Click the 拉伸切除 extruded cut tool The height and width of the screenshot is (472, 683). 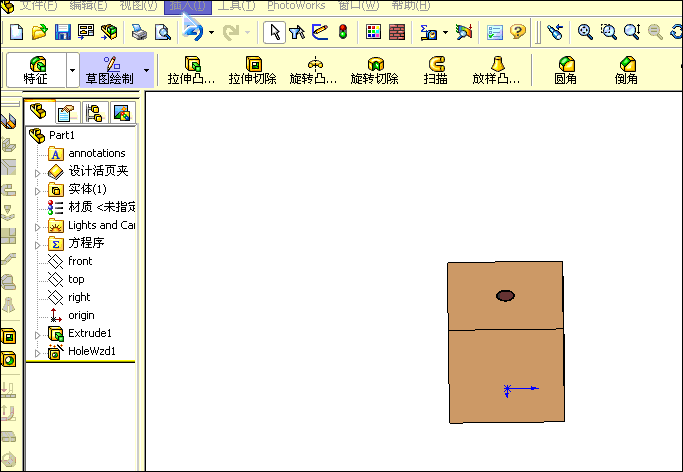coord(253,70)
